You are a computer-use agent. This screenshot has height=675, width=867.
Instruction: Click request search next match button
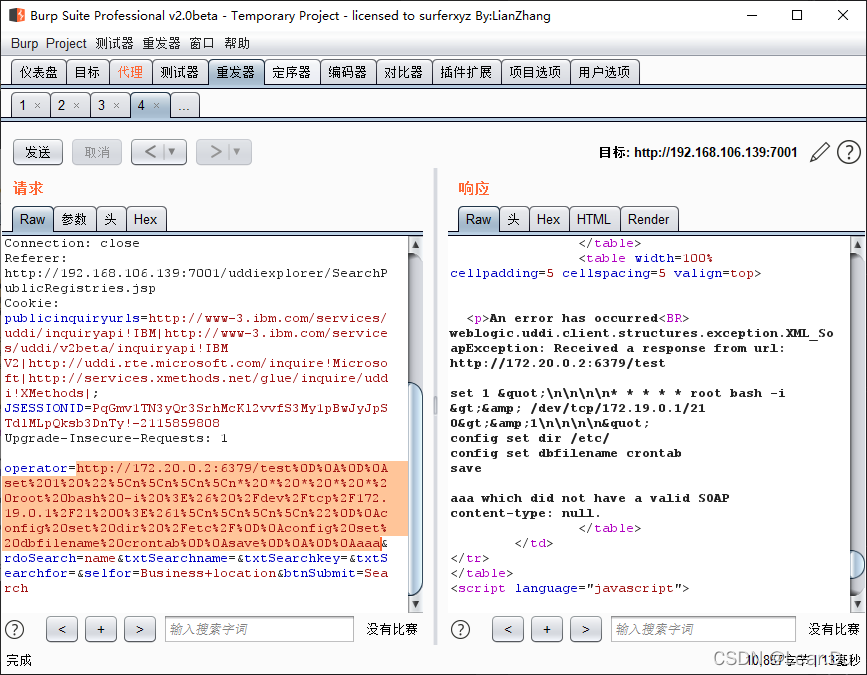click(x=140, y=629)
